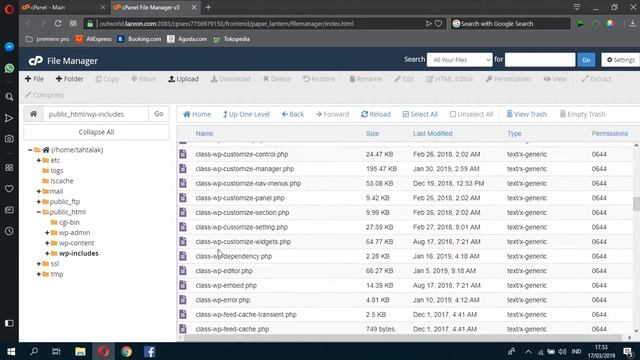Open WhatsApp from Opera sidebar
Image resolution: width=640 pixels, height=360 pixels.
[9, 68]
